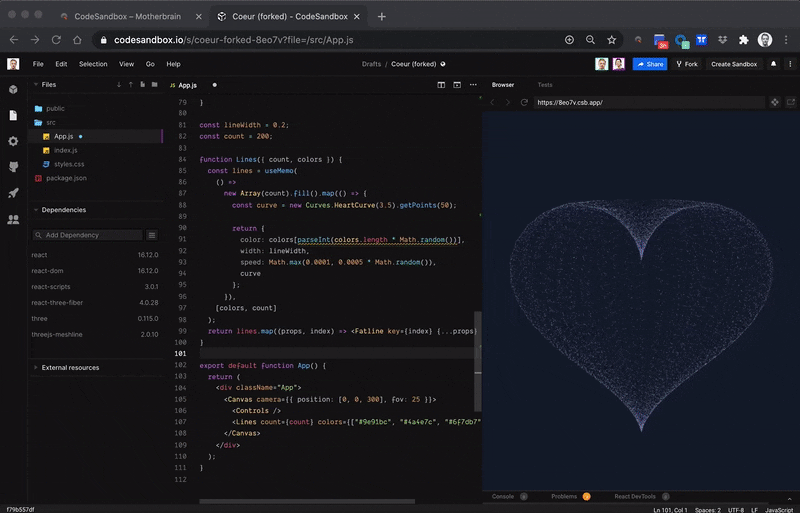Click the Create Sandbox button
The height and width of the screenshot is (513, 800).
[733, 64]
